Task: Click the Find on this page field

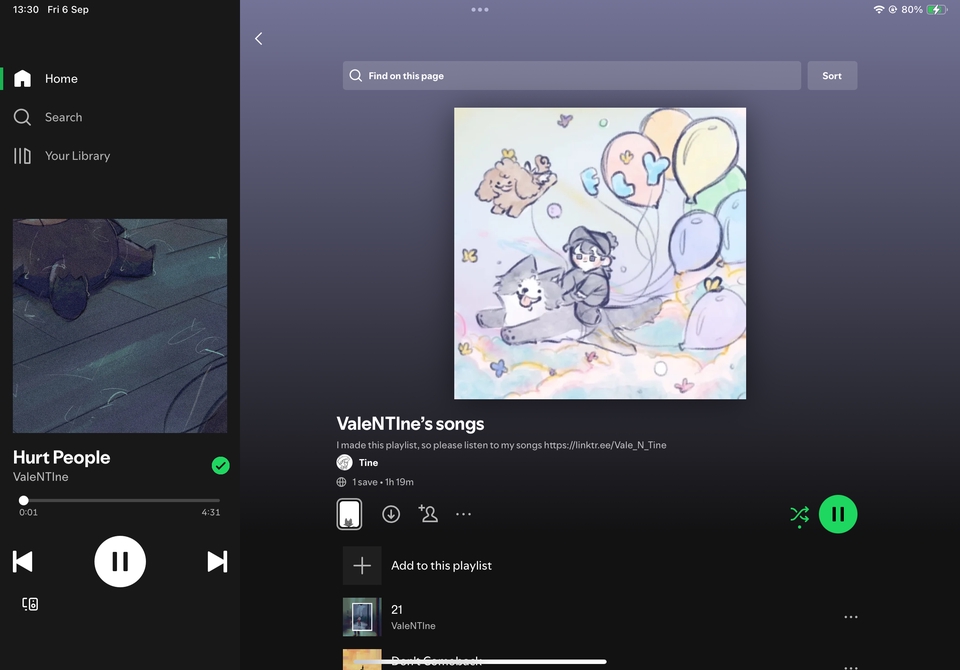Action: 571,75
